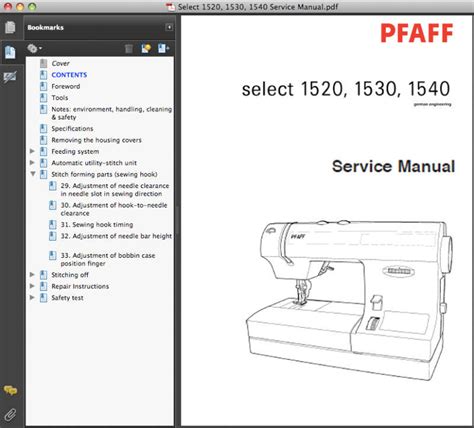474x428 pixels.
Task: Click the expand current bookmark icon
Action: click(163, 49)
